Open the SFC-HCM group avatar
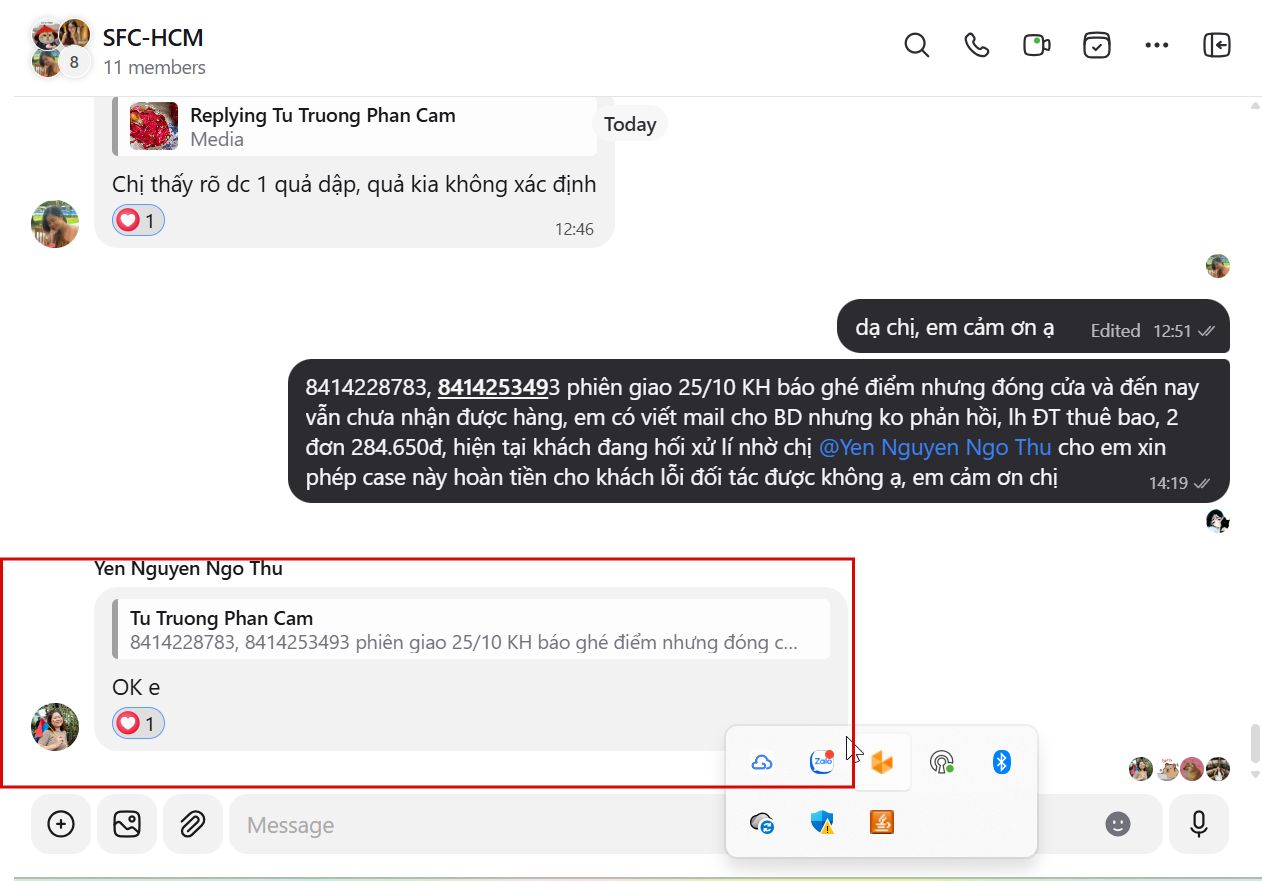Screen dimensions: 1262x881 pos(59,48)
